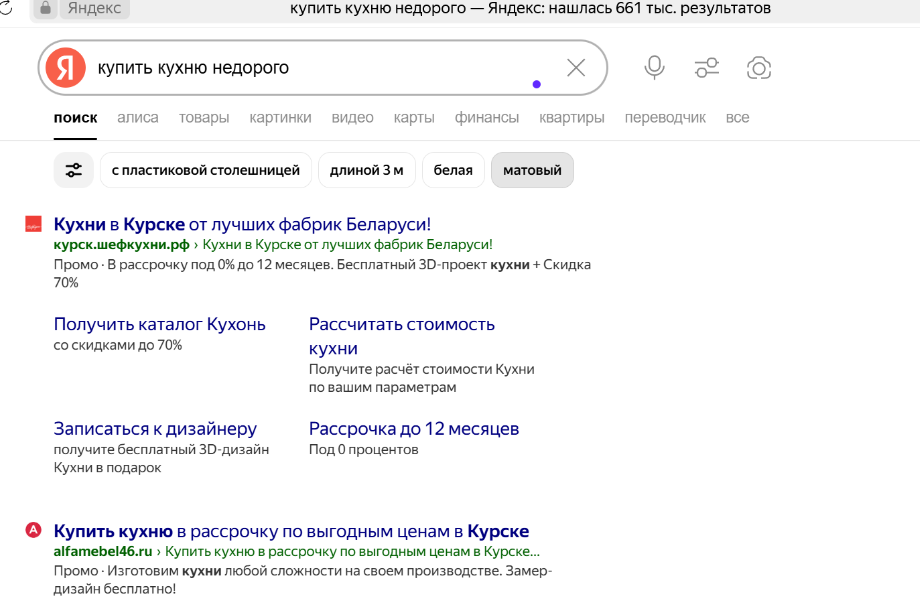
Task: Open Кухни в Курске result title
Action: pos(242,224)
